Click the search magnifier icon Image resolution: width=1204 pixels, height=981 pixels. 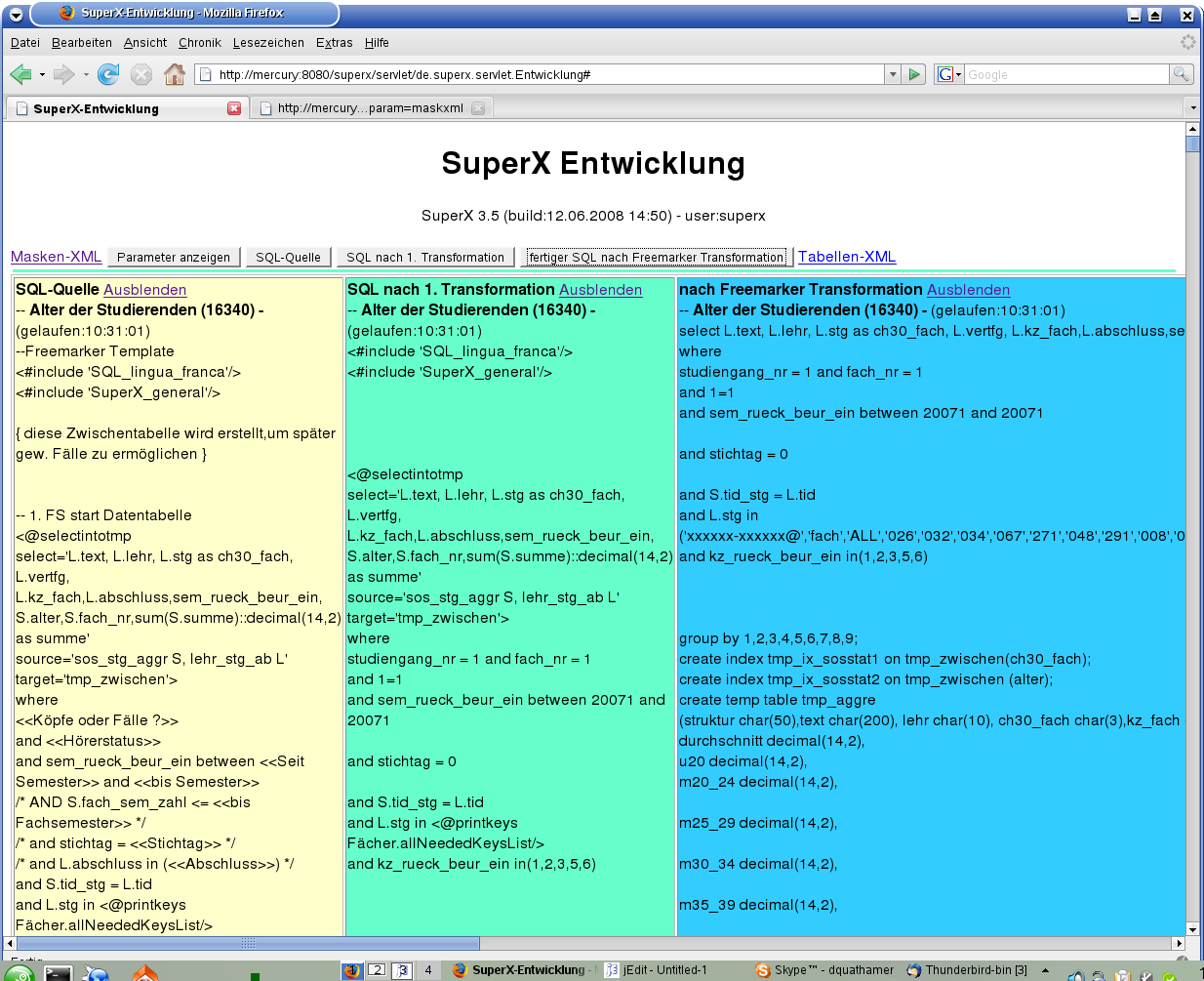point(1181,74)
